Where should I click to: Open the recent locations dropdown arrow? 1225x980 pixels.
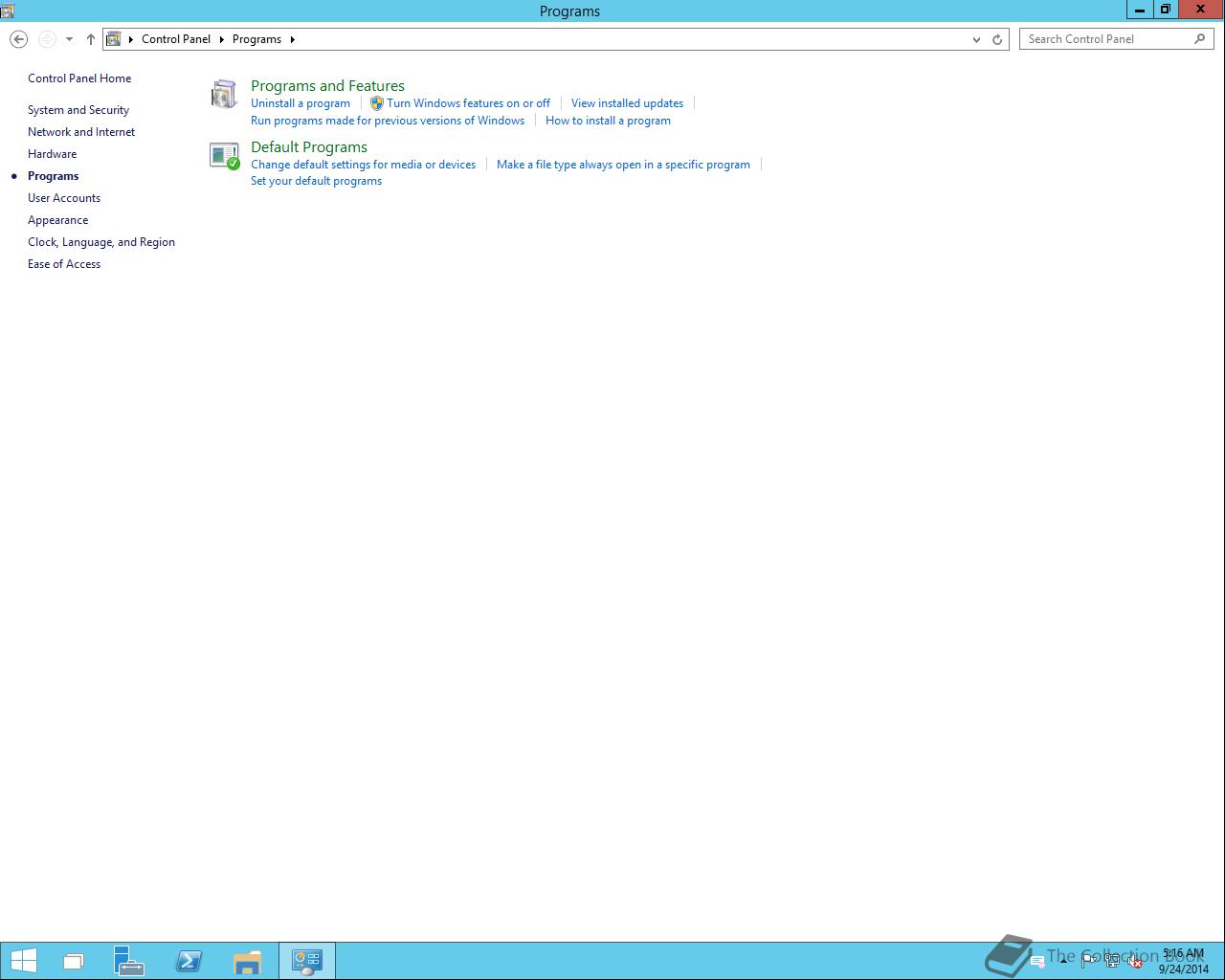pyautogui.click(x=69, y=39)
